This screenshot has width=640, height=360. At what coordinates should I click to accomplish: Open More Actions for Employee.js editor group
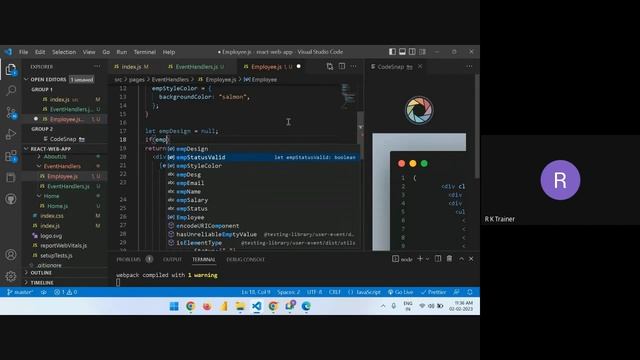(353, 67)
